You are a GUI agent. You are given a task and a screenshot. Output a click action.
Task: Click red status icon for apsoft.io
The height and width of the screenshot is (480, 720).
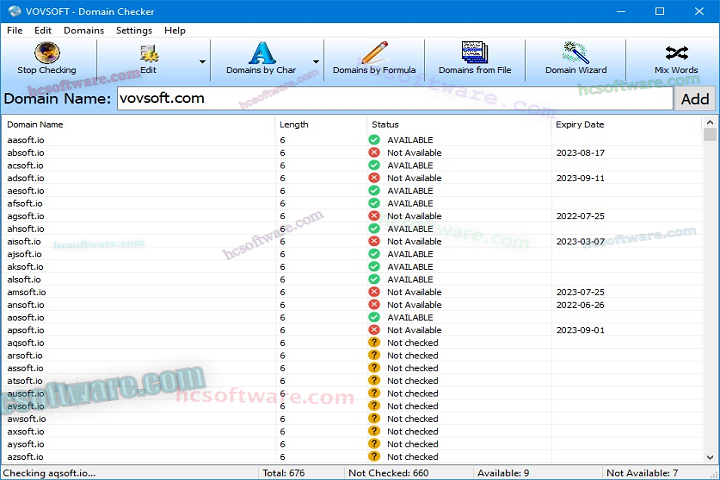pos(374,330)
